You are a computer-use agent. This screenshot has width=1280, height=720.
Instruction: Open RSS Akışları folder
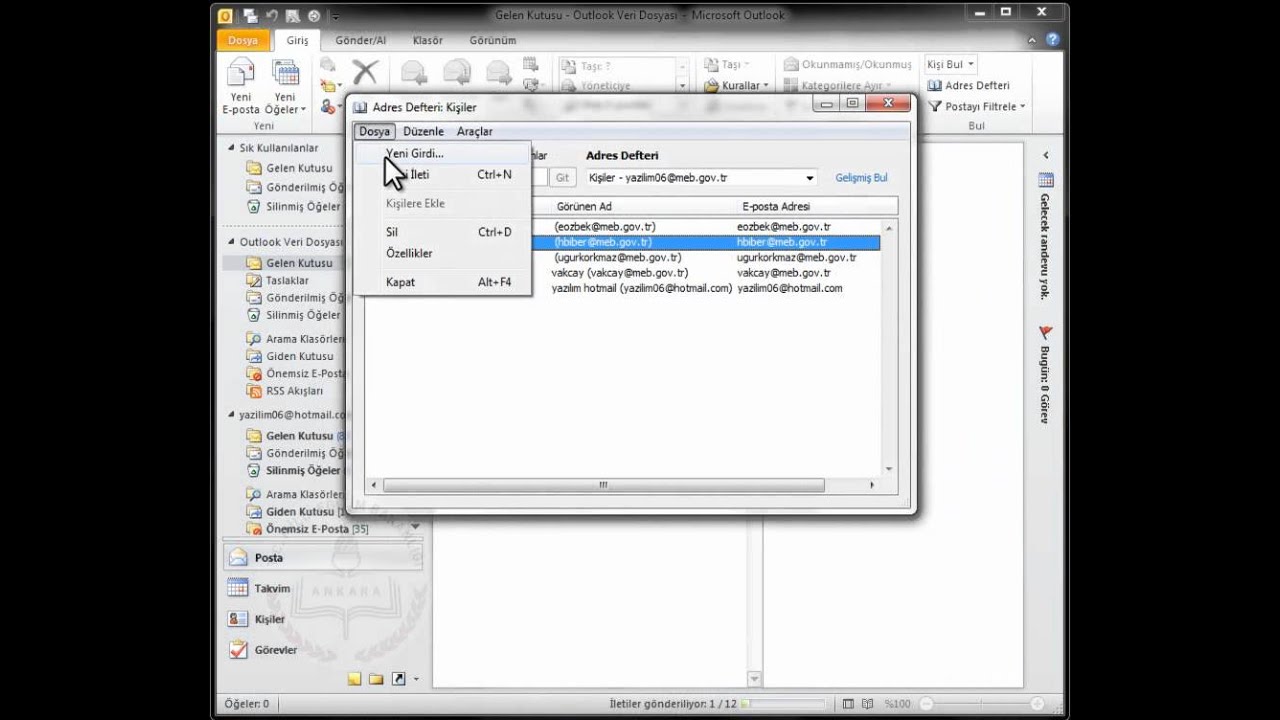coord(294,391)
